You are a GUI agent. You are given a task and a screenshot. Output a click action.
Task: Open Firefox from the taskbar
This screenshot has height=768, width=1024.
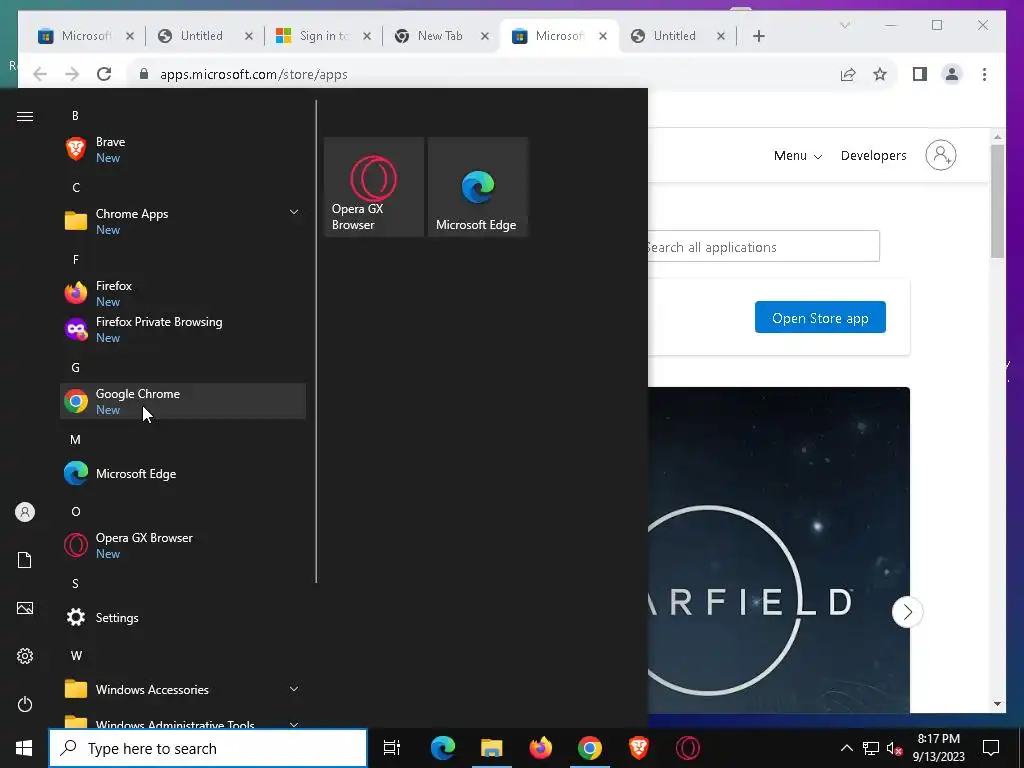click(x=541, y=748)
